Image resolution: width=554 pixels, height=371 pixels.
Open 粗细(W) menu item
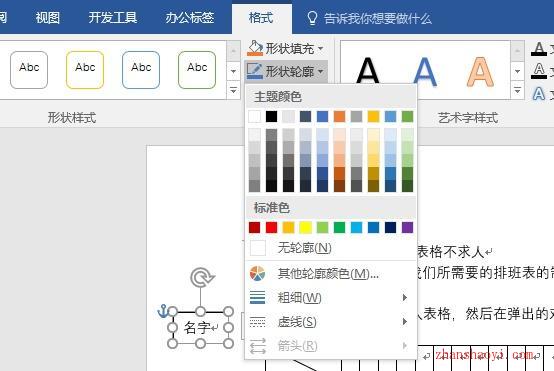[331, 298]
